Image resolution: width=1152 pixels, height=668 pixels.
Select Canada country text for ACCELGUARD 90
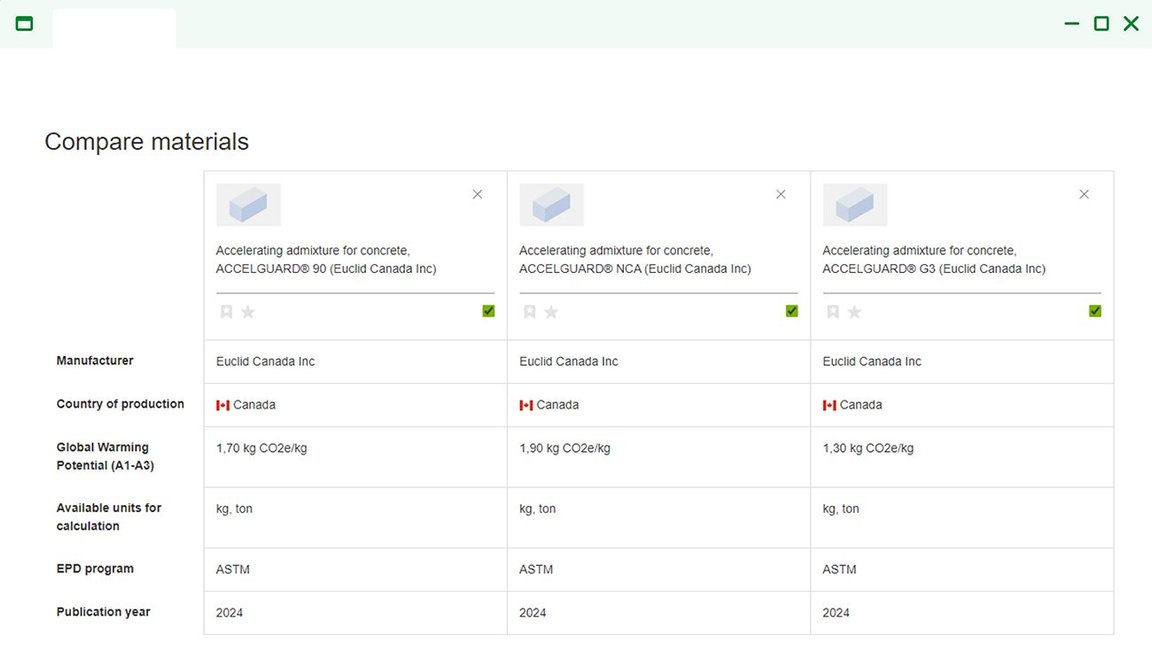254,405
